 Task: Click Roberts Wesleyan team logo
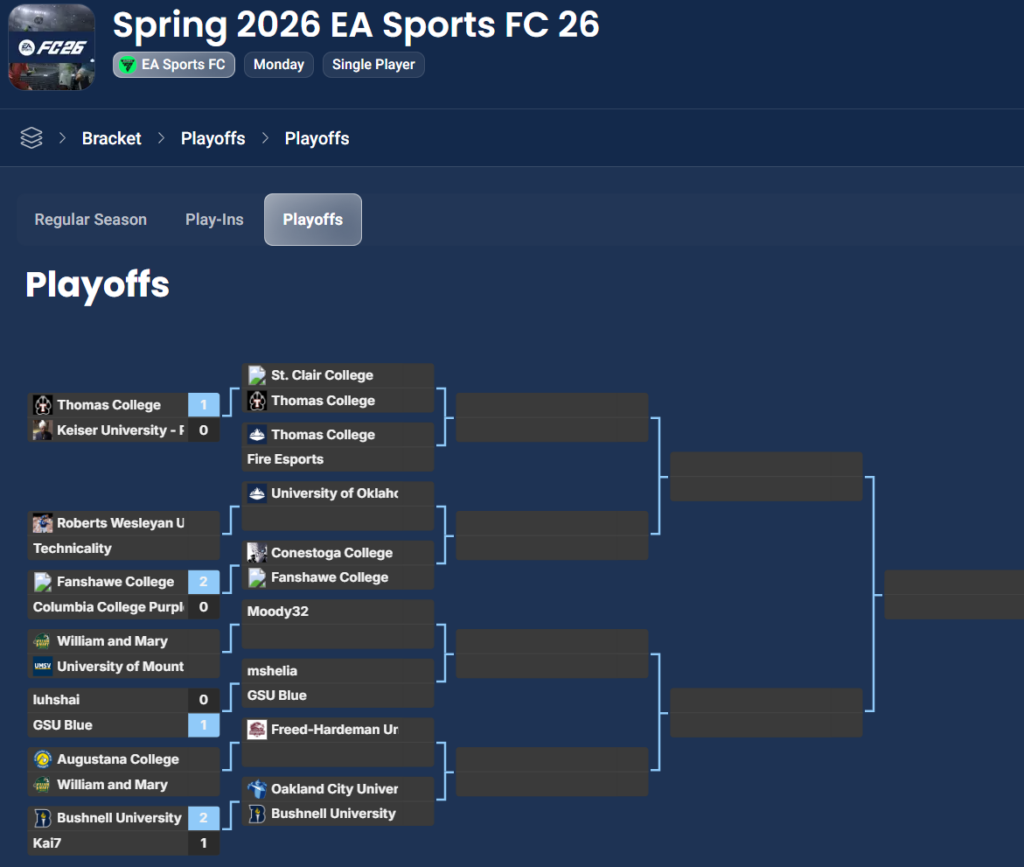42,523
